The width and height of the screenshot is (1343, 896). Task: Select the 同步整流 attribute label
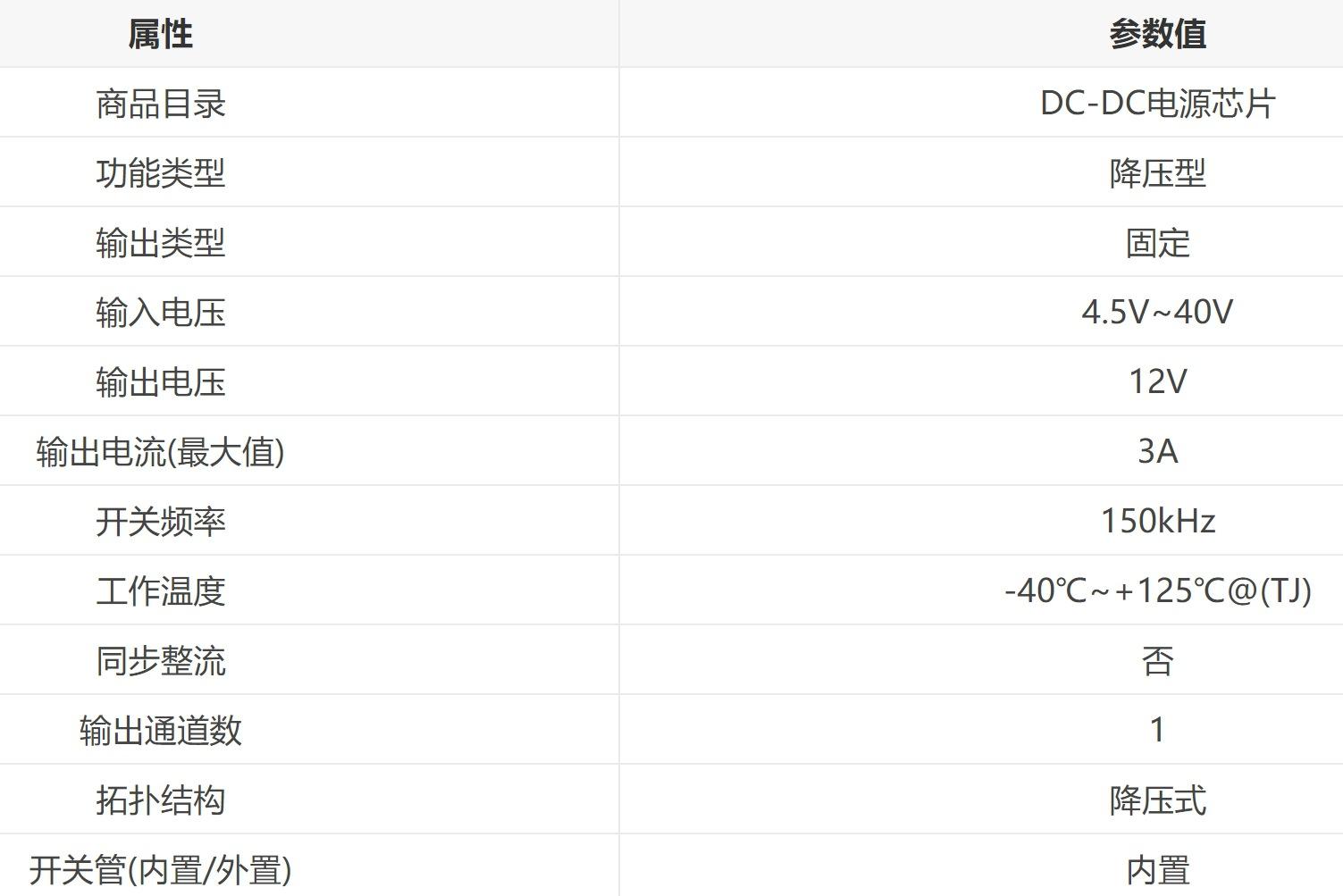pyautogui.click(x=161, y=661)
